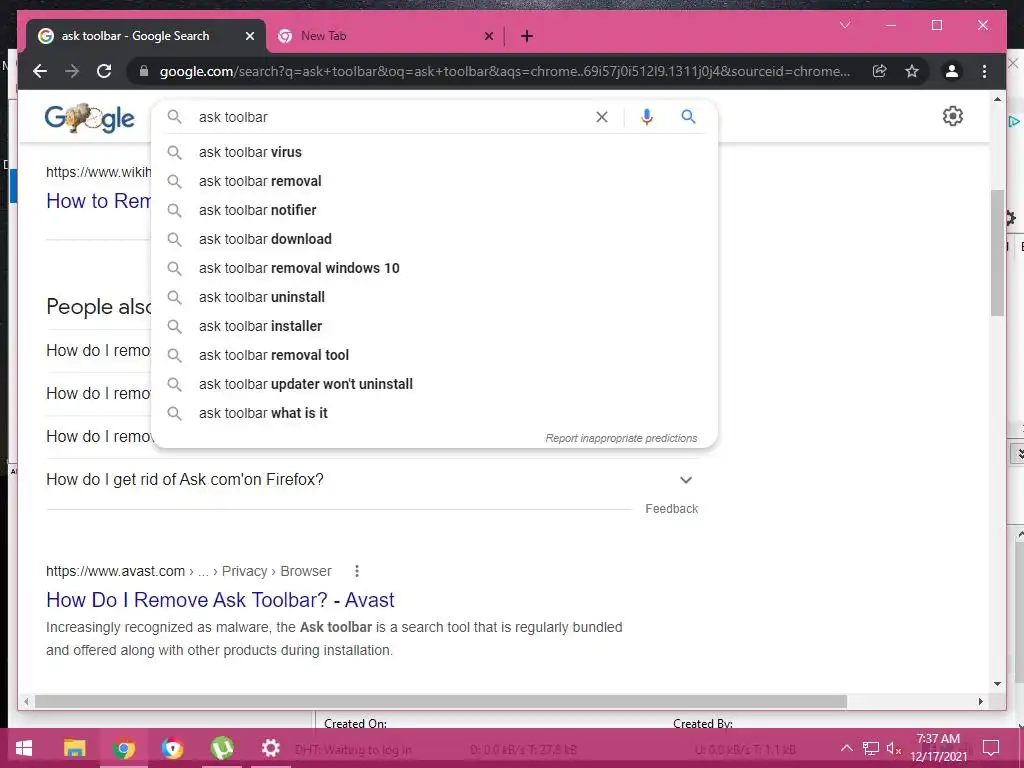Open the tab search dropdown arrow
The width and height of the screenshot is (1024, 768).
coord(845,25)
